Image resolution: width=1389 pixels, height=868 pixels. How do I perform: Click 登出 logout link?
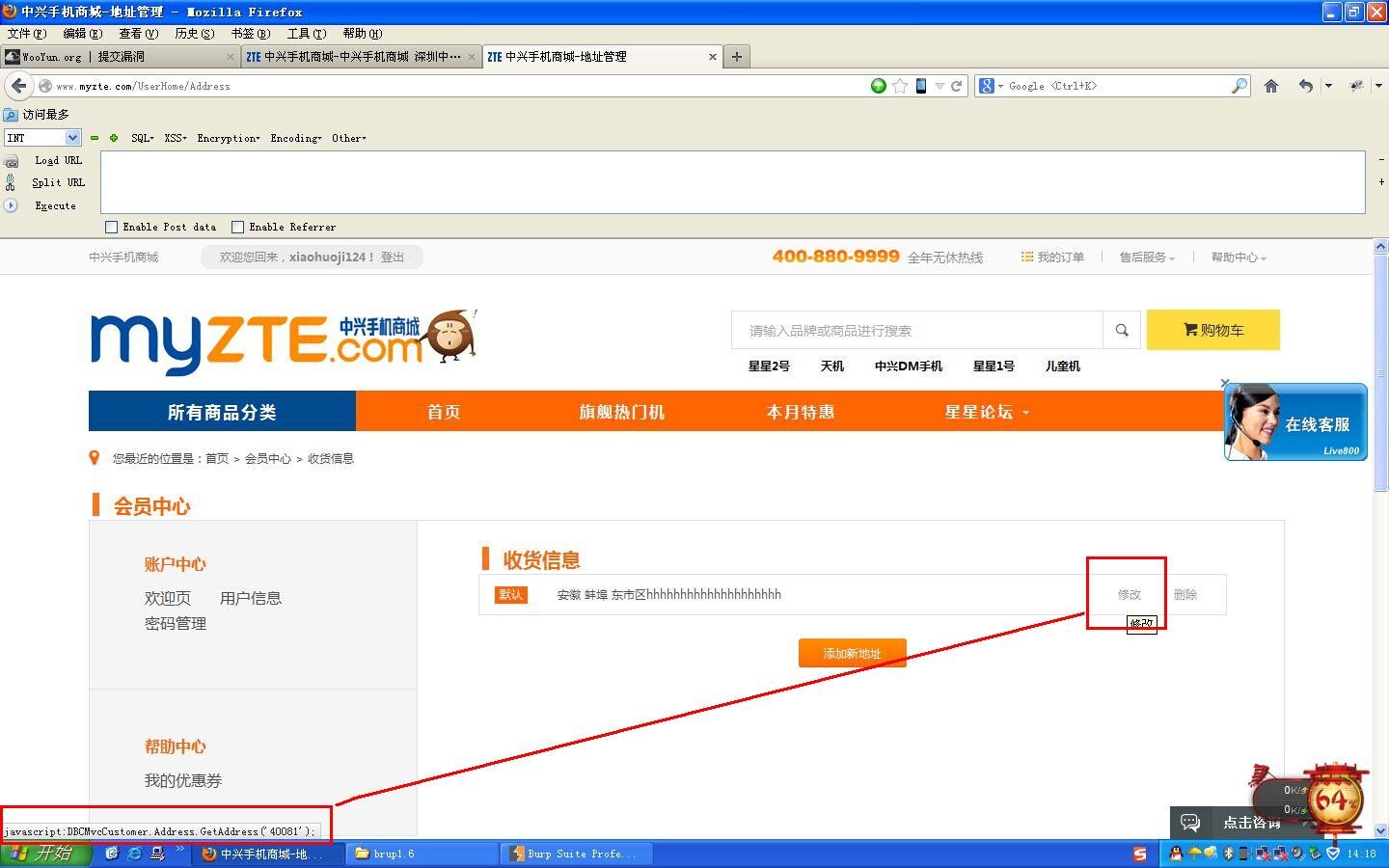tap(392, 258)
